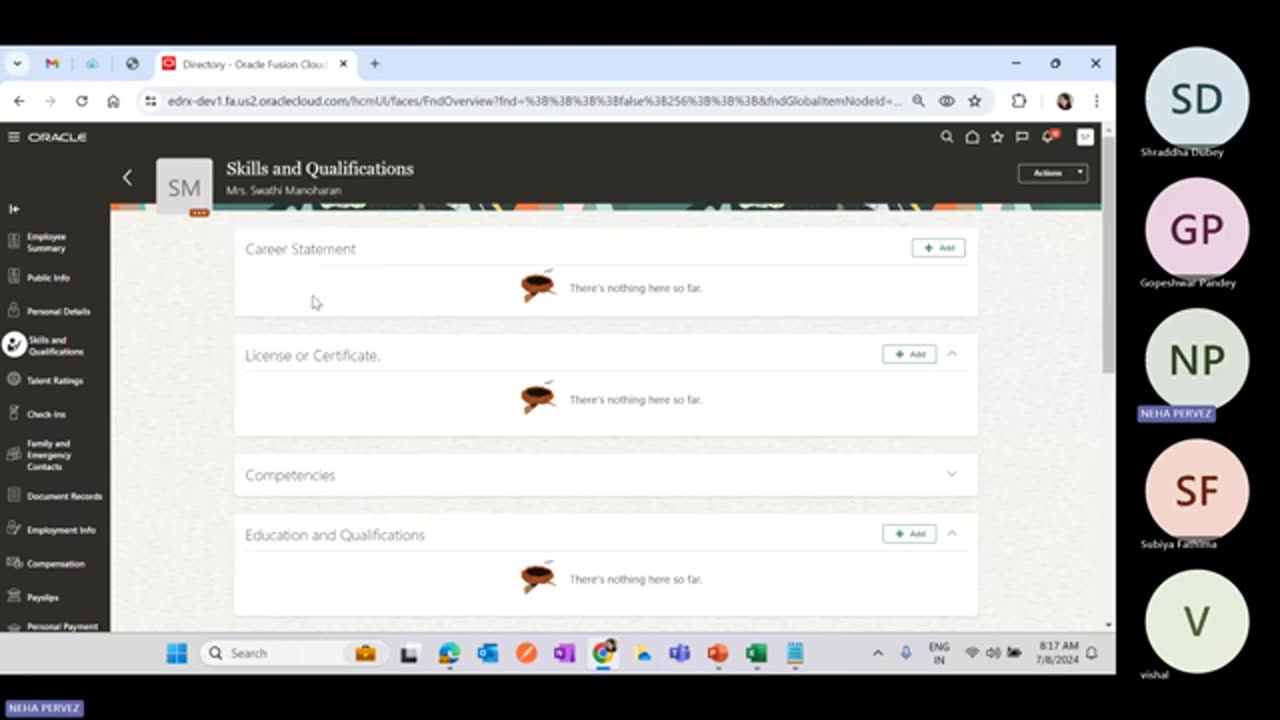Click Subiya Fathima participant avatar SF

pyautogui.click(x=1196, y=491)
